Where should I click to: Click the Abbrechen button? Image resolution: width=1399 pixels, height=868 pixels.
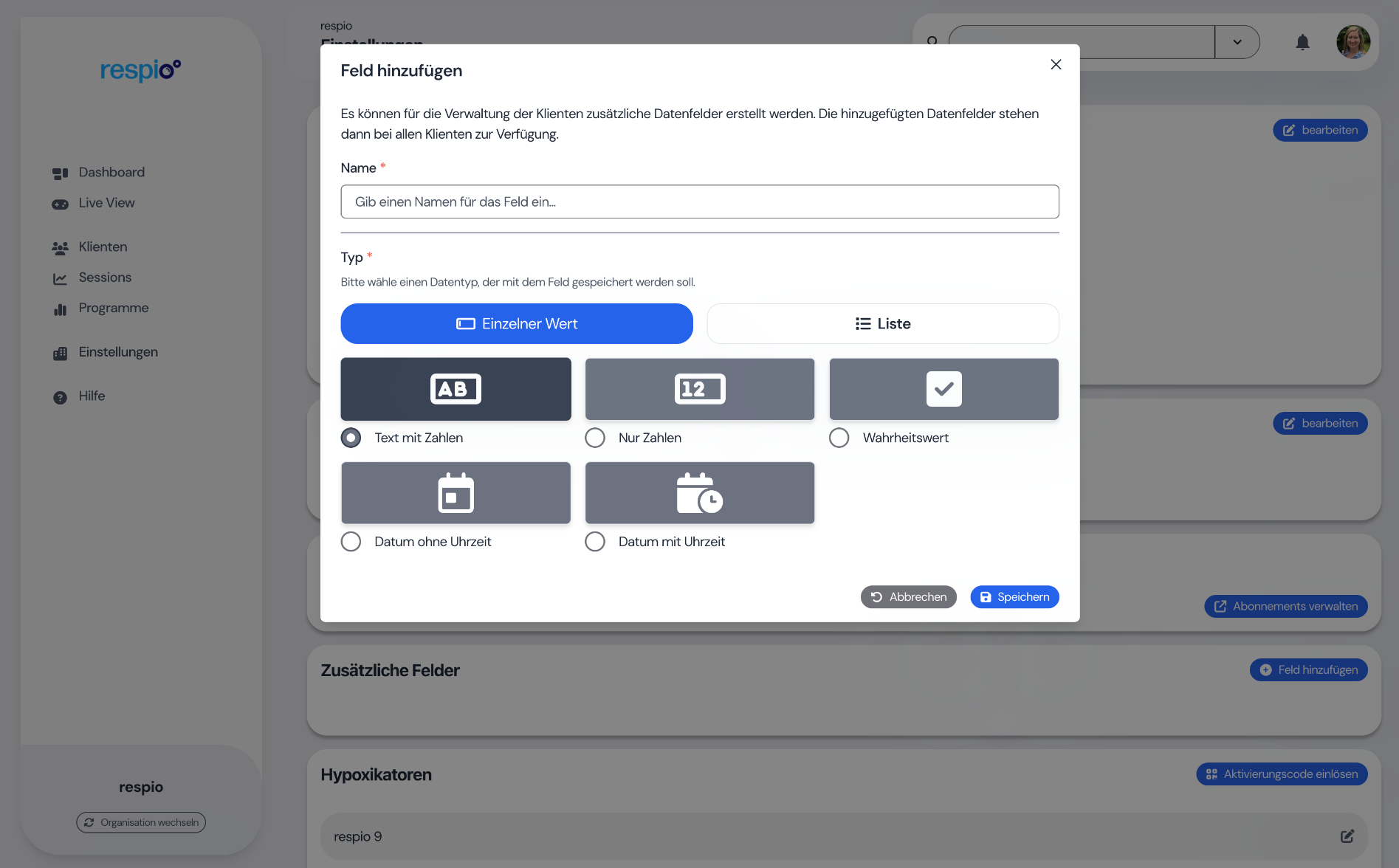pyautogui.click(x=908, y=597)
